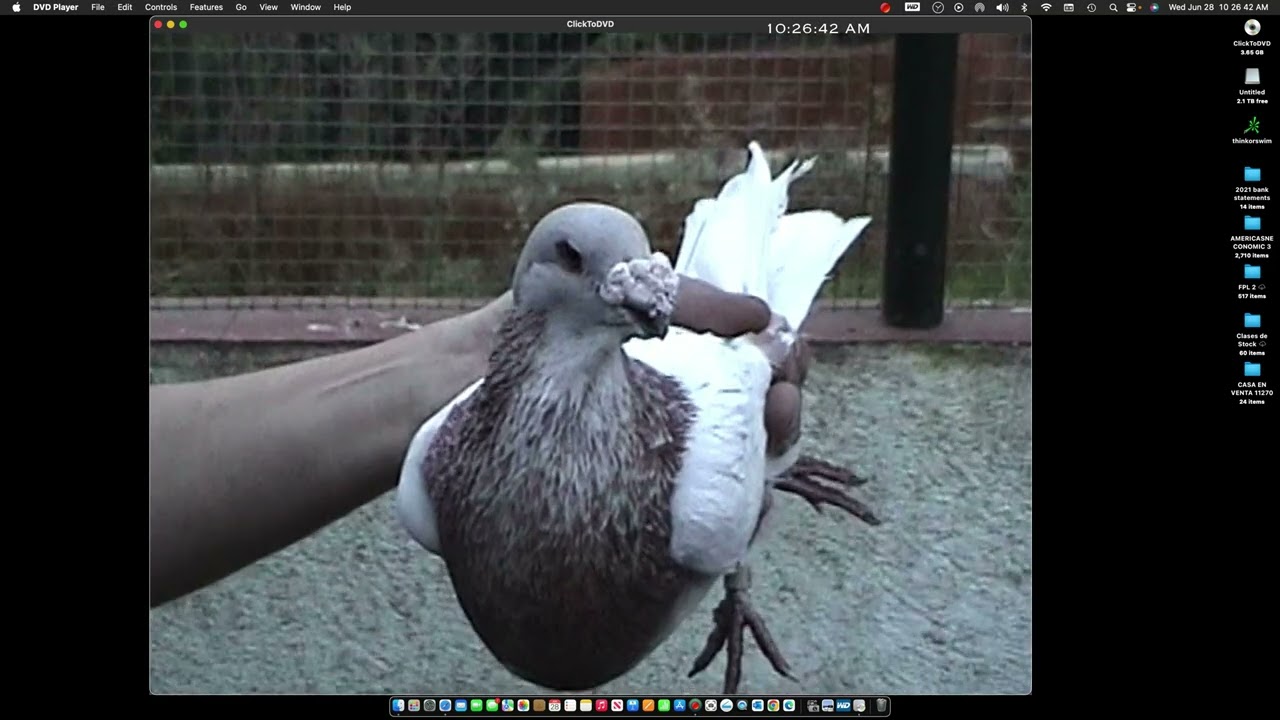Image resolution: width=1280 pixels, height=720 pixels.
Task: Open the Edit menu
Action: [x=125, y=7]
